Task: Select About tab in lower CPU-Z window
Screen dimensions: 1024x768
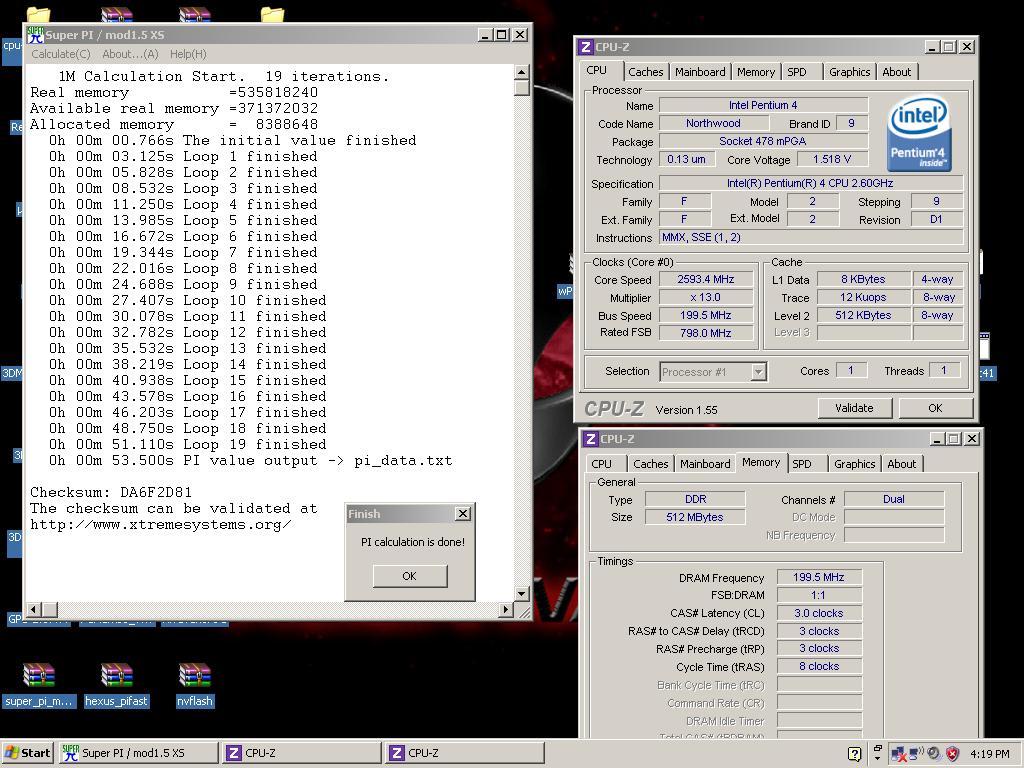Action: (902, 464)
